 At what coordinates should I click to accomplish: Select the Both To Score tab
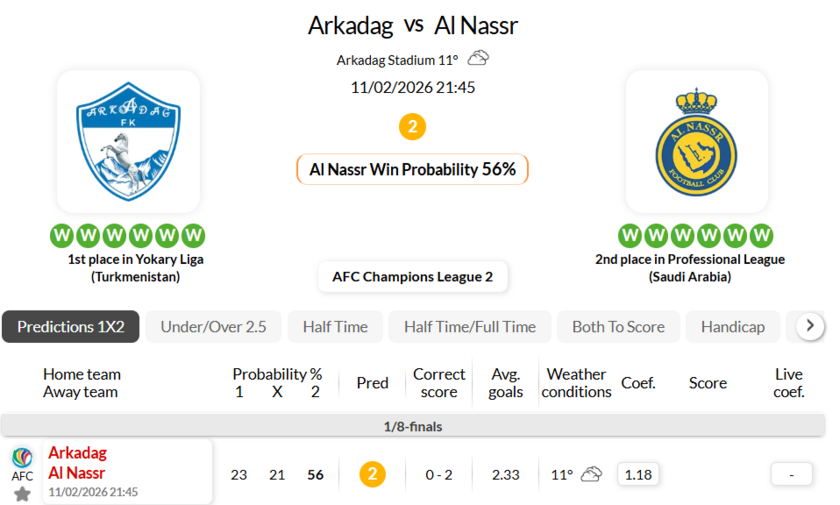[x=618, y=327]
